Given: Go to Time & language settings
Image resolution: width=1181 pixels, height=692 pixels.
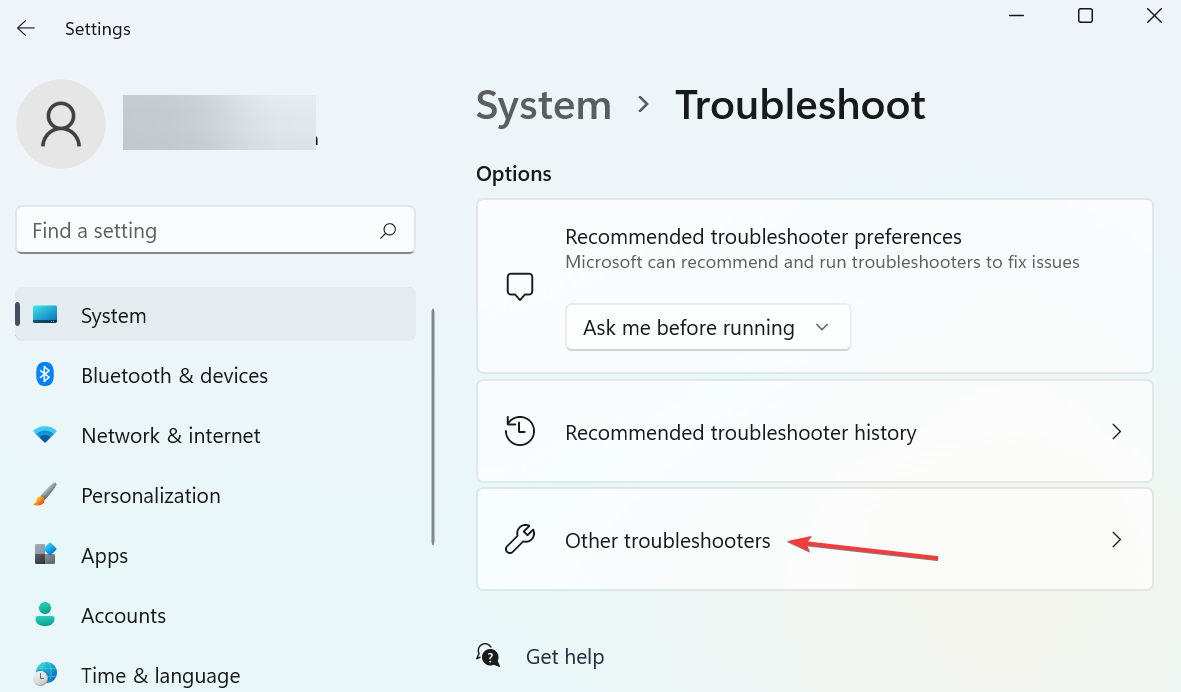Looking at the screenshot, I should 160,675.
